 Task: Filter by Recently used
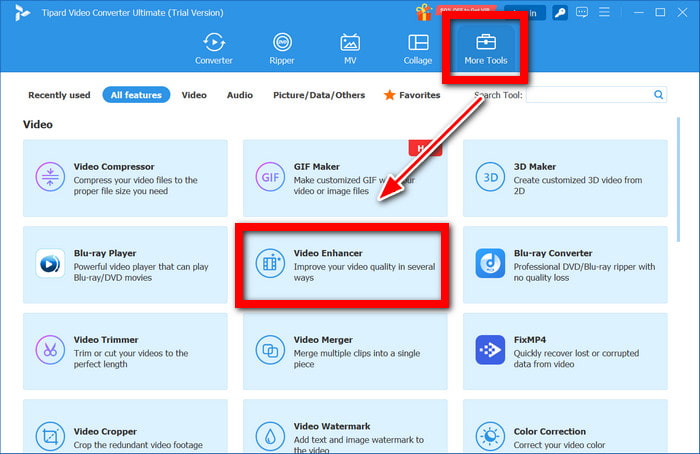coord(59,95)
